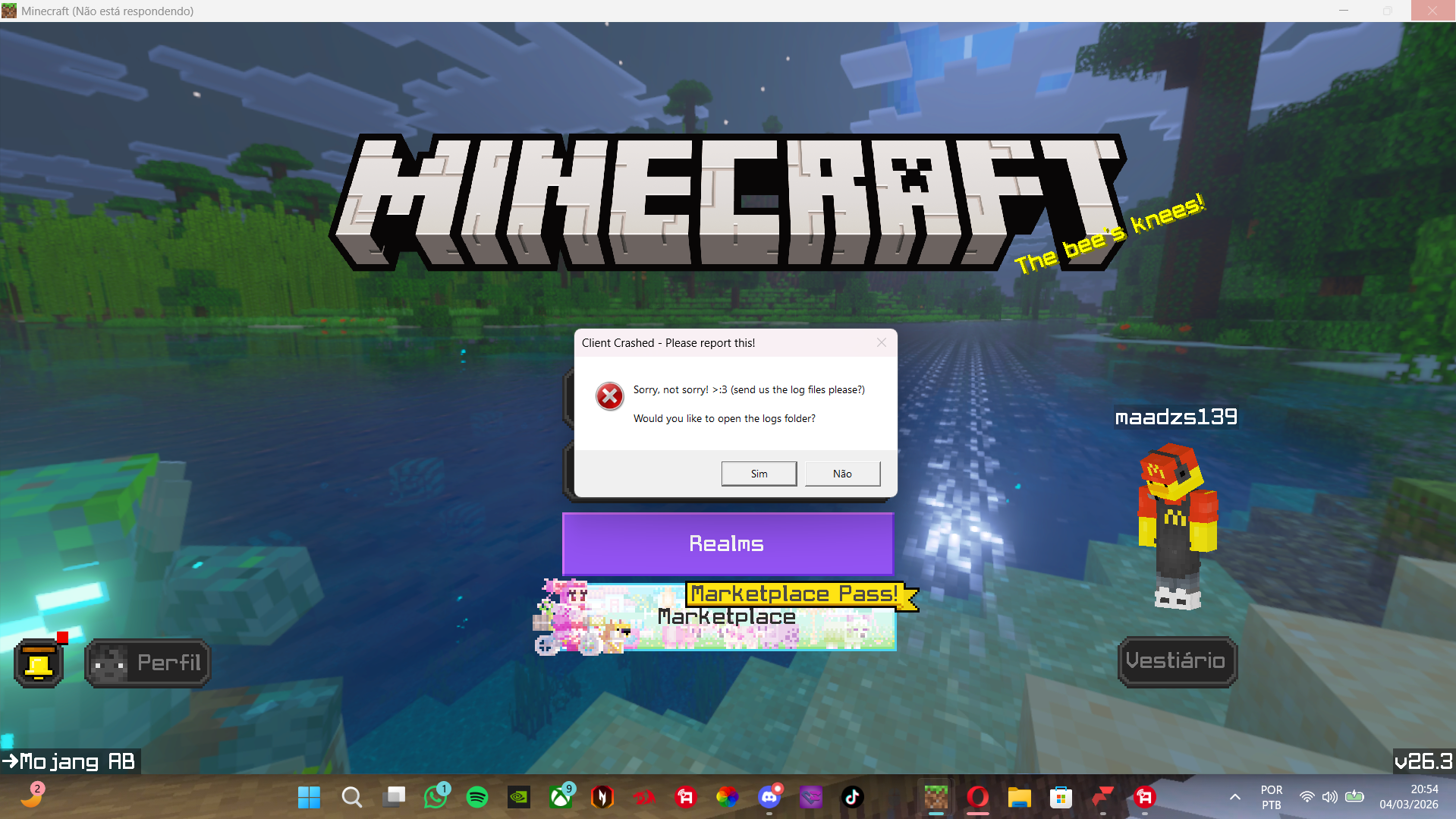1456x819 pixels.
Task: Minimize the Minecraft window
Action: [x=1344, y=11]
